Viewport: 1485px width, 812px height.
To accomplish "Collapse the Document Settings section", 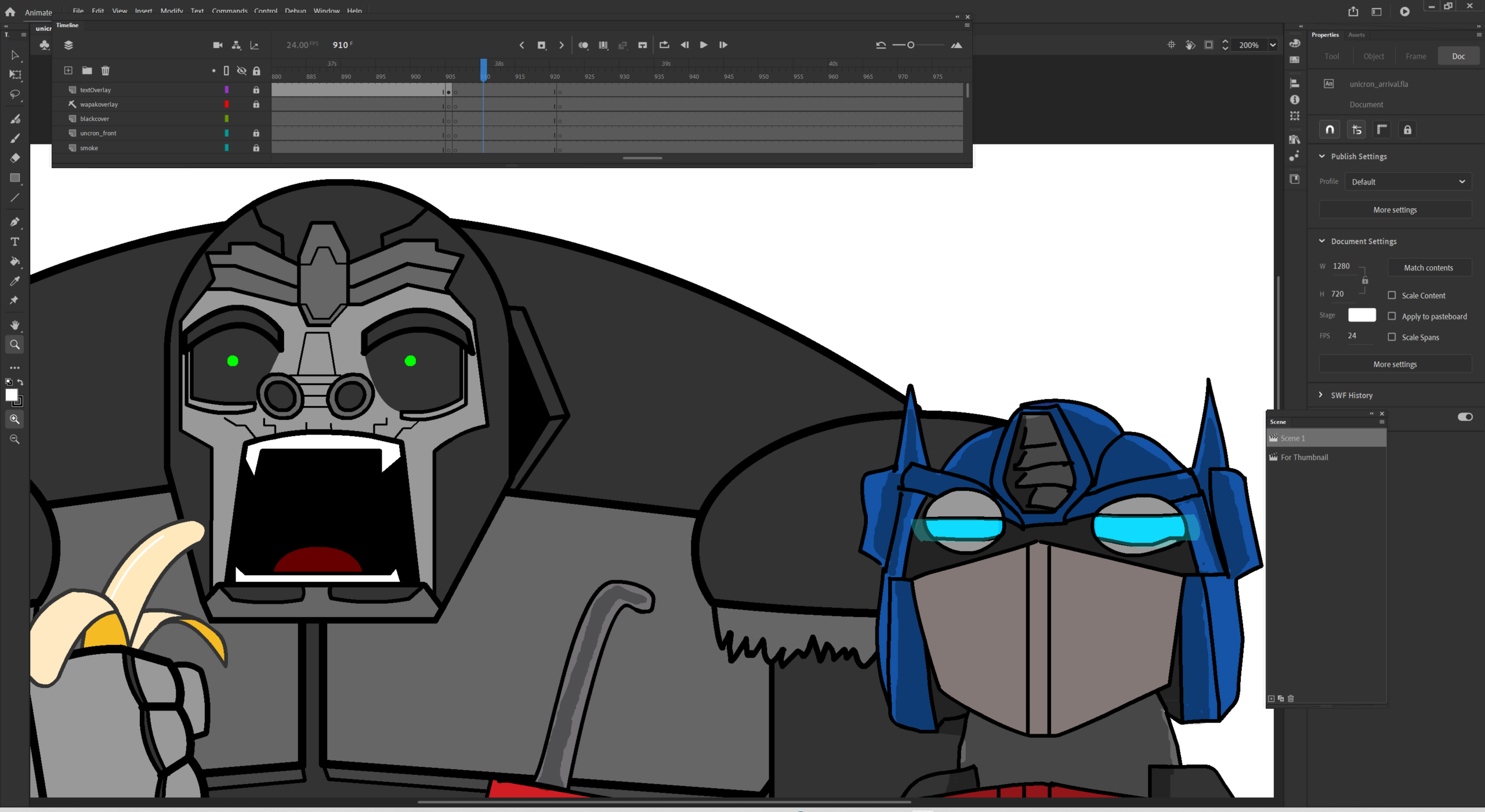I will tap(1322, 241).
